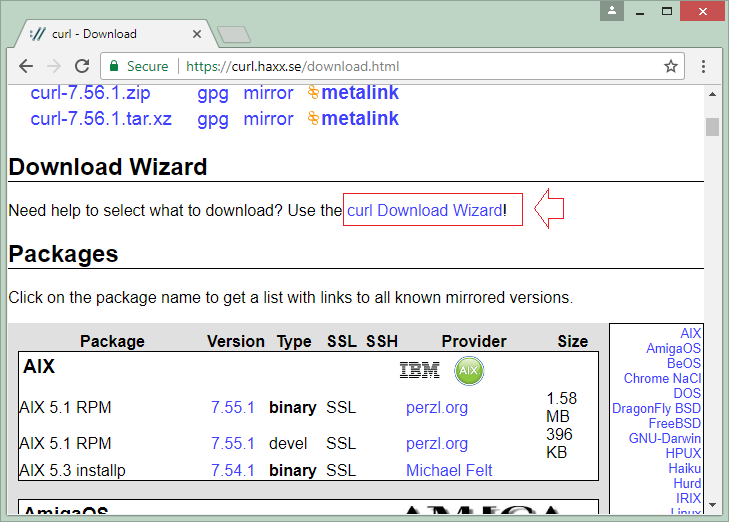Screen dimensions: 729x522
Task: Click the gpg link for curl-7.56.1.tar.xz
Action: [212, 119]
